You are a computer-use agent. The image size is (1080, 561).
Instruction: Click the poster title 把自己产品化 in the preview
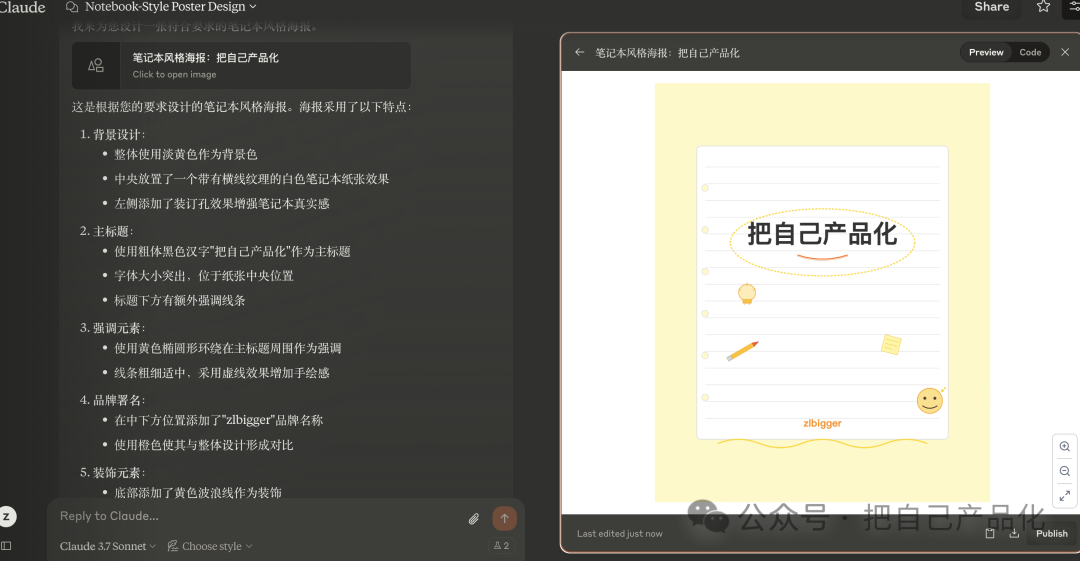pyautogui.click(x=822, y=234)
